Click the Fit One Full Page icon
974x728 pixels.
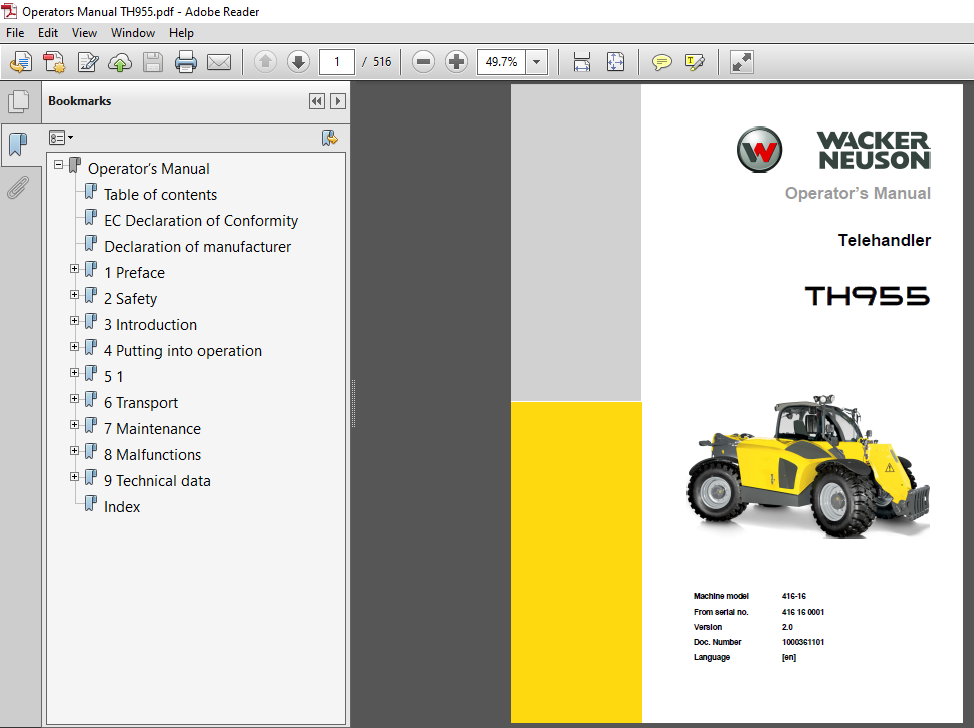[615, 62]
